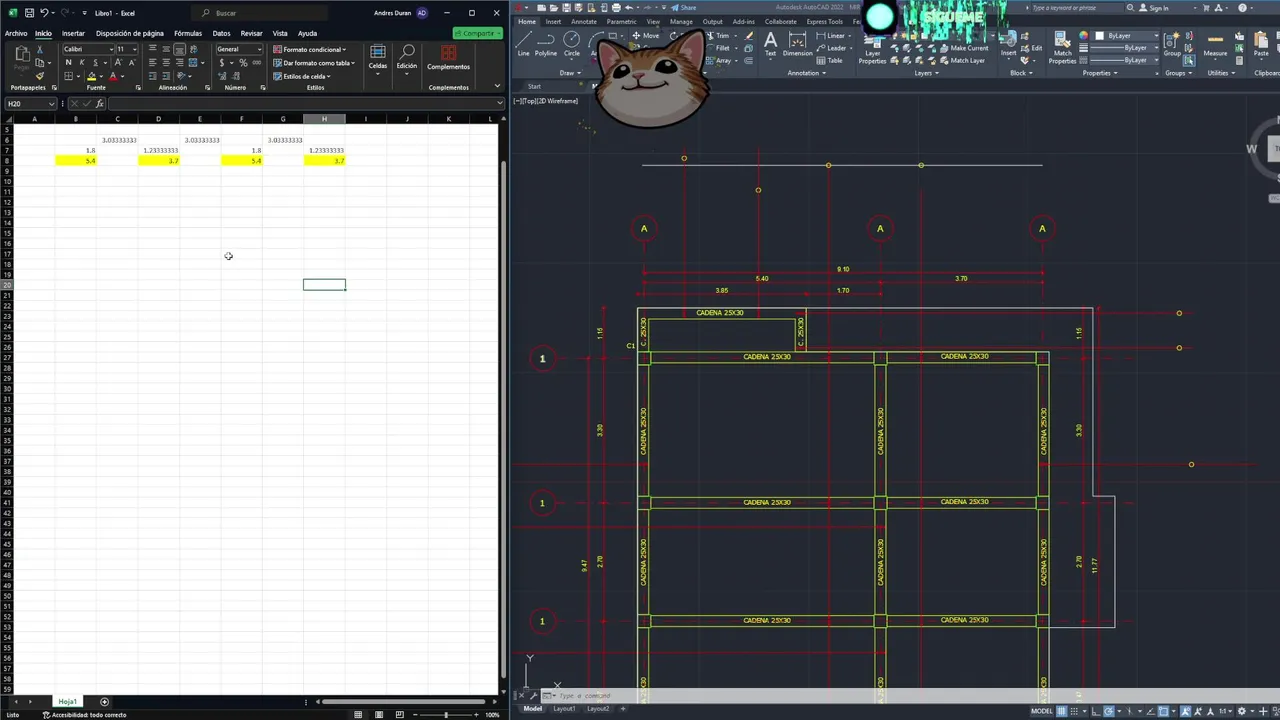Open the Calibri font name dropdown
This screenshot has height=720, width=1280.
pos(111,49)
